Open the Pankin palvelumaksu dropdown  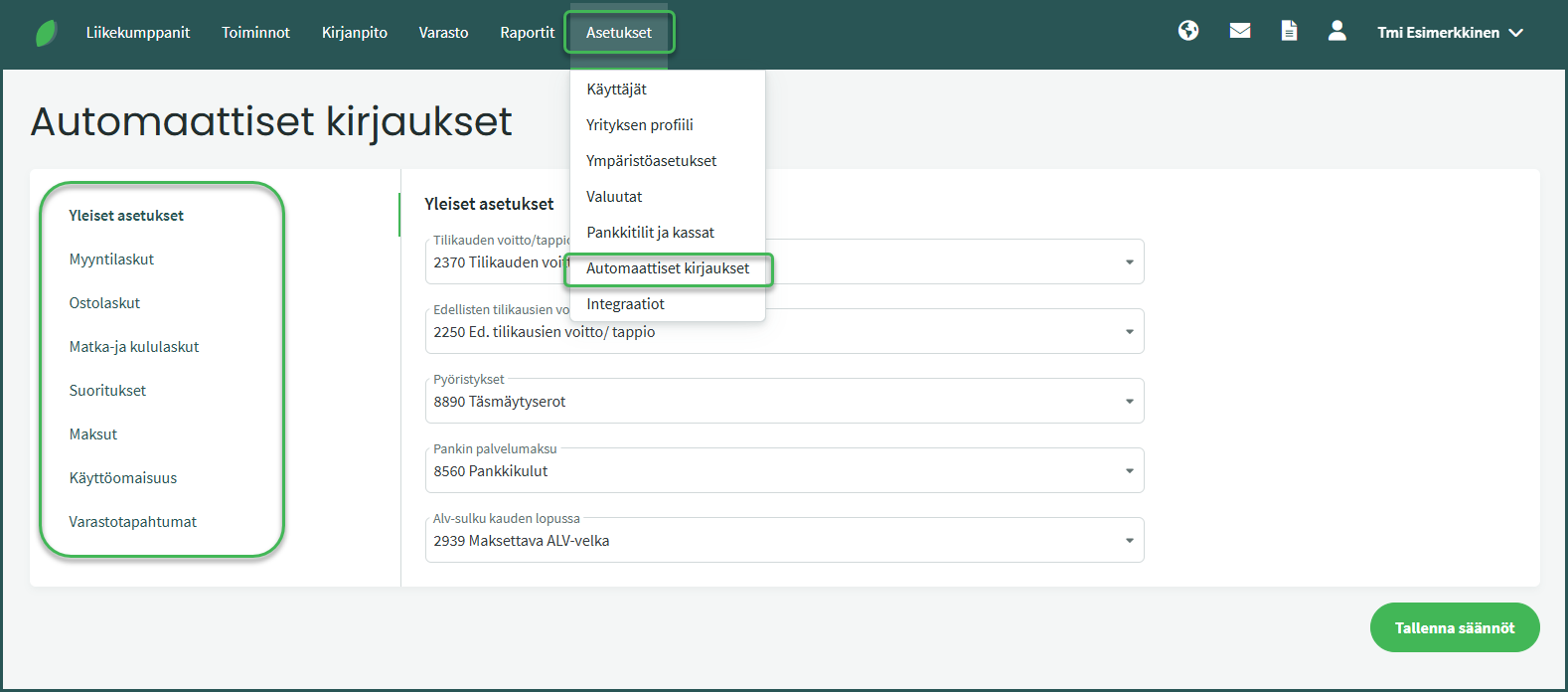pyautogui.click(x=1129, y=471)
